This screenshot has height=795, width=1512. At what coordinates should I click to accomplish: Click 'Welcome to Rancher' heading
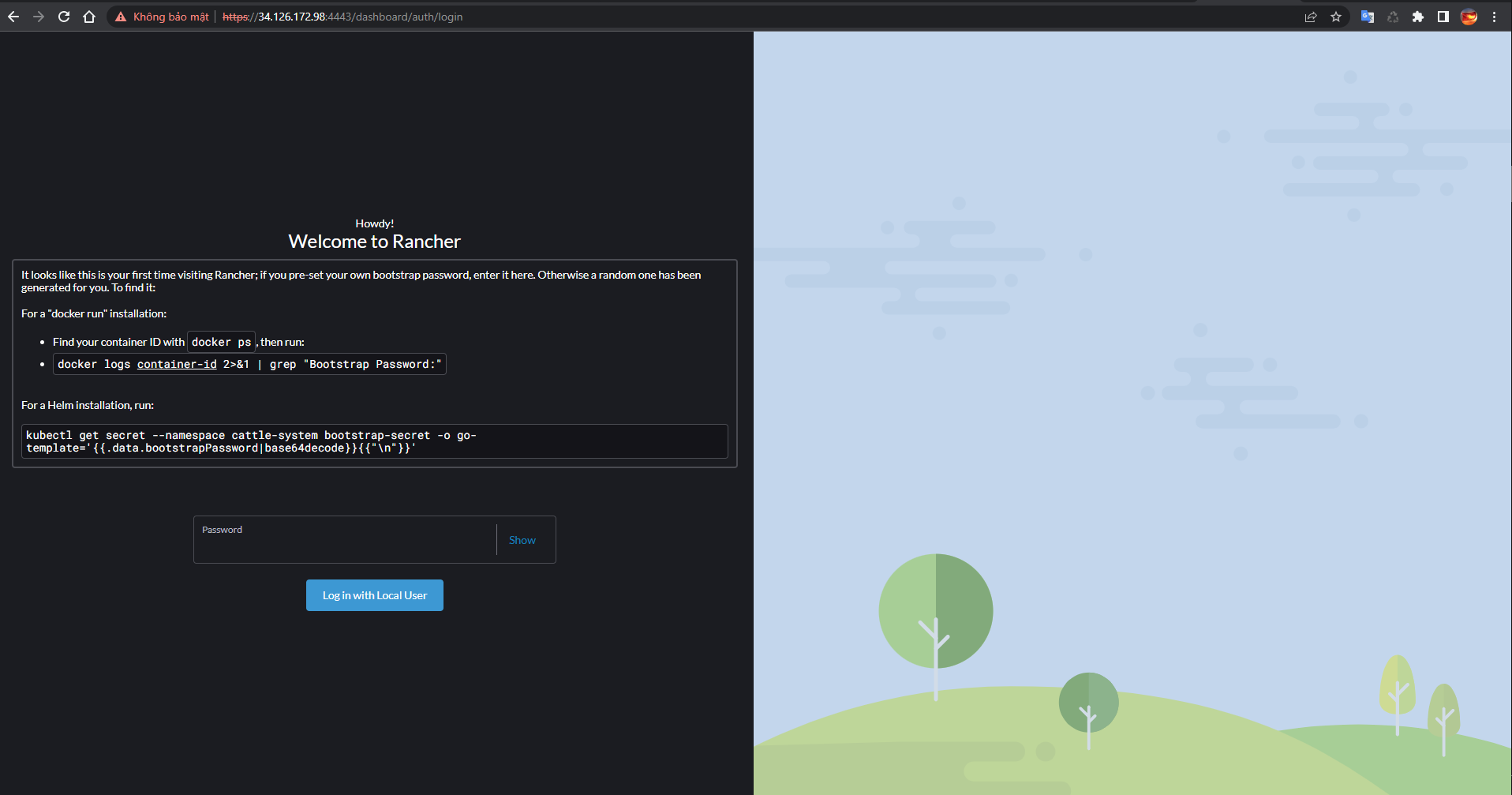click(375, 242)
